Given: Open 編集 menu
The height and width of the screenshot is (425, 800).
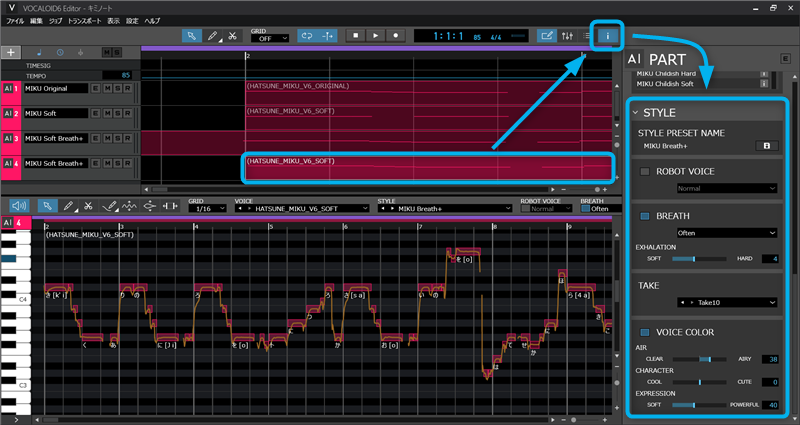Looking at the screenshot, I should click(x=36, y=21).
